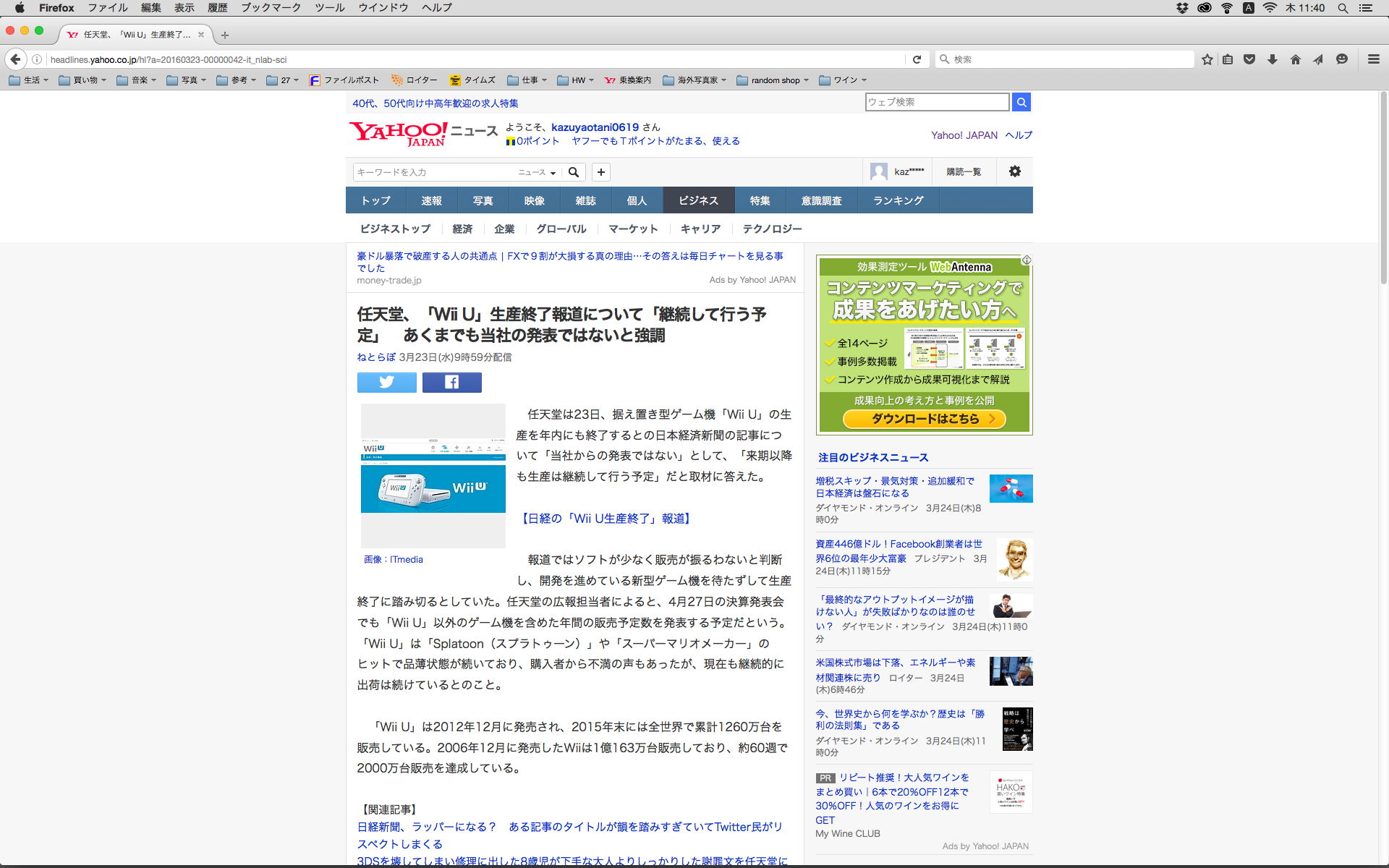Open Yahoo news settings gear
Viewport: 1389px width, 868px height.
(x=1014, y=171)
